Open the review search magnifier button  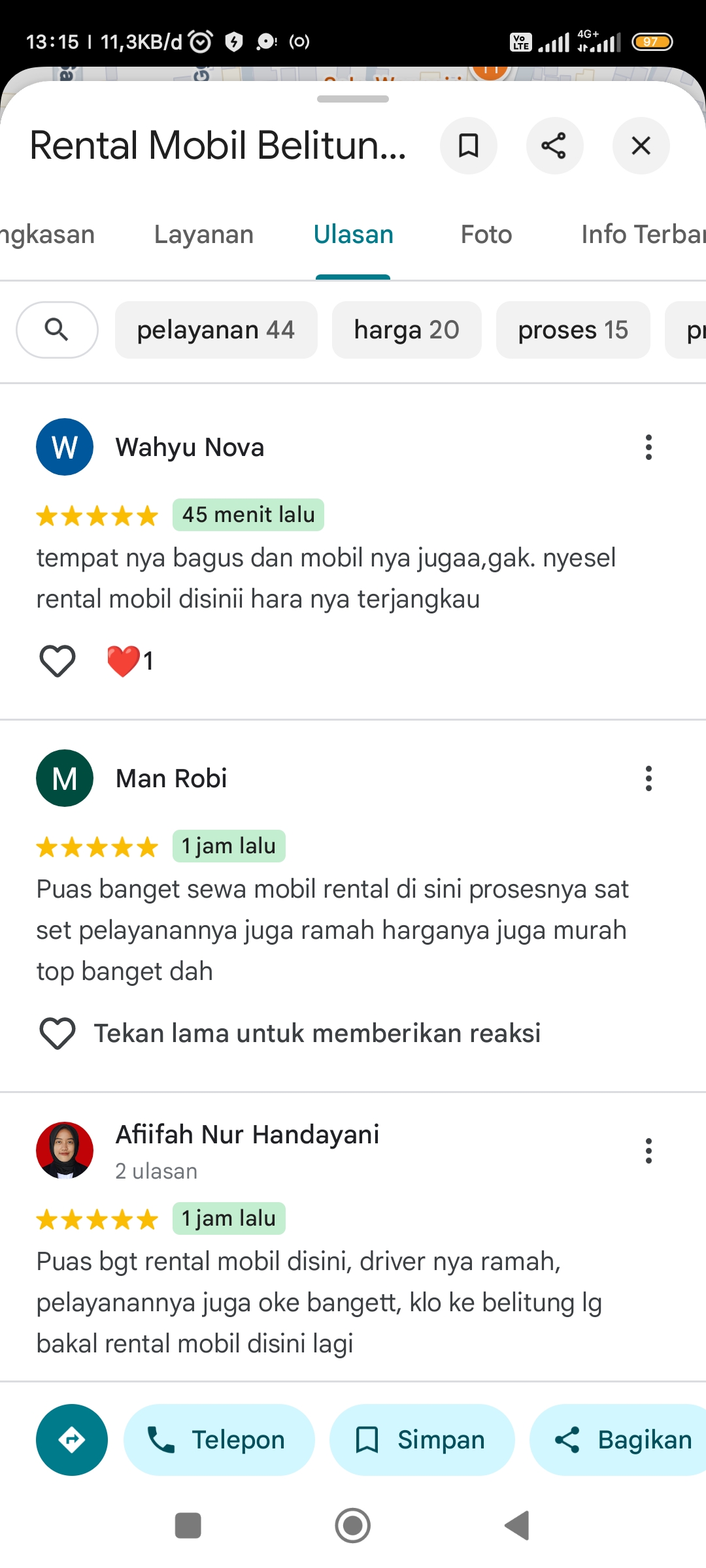(x=57, y=330)
